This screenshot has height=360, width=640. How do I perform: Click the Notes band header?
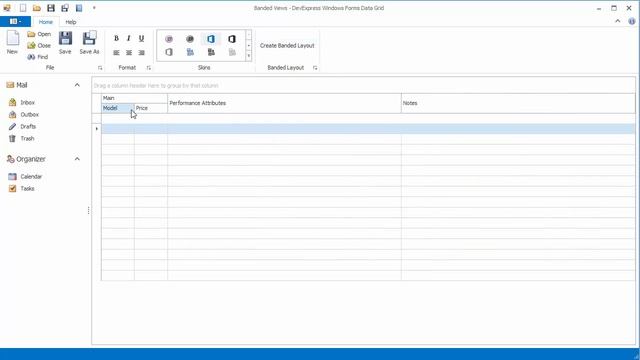[x=518, y=103]
